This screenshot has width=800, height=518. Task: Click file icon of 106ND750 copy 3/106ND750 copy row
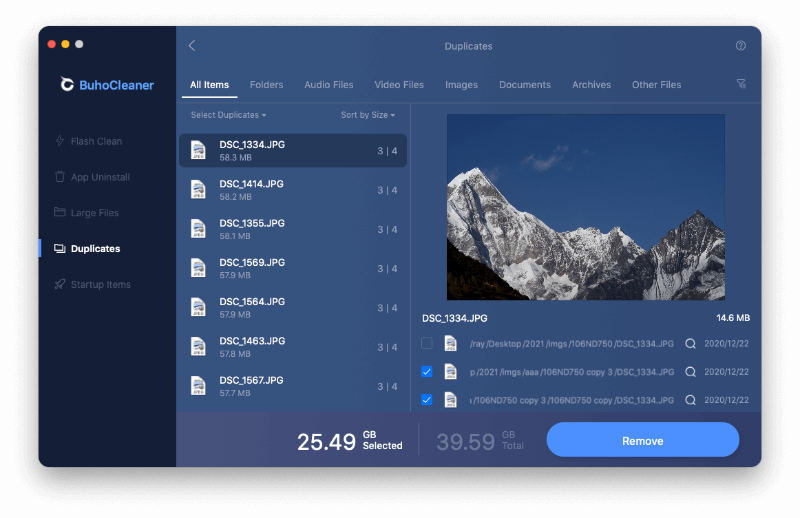(x=451, y=400)
